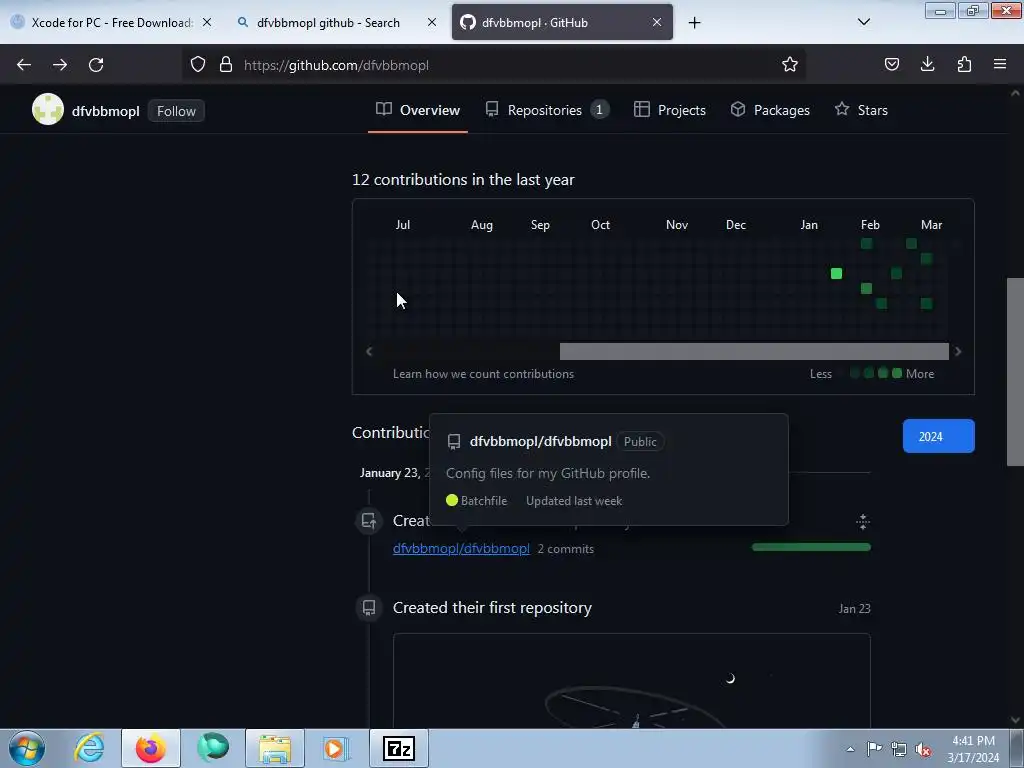Open the shield tracking protection icon
Viewport: 1024px width, 768px height.
198,64
